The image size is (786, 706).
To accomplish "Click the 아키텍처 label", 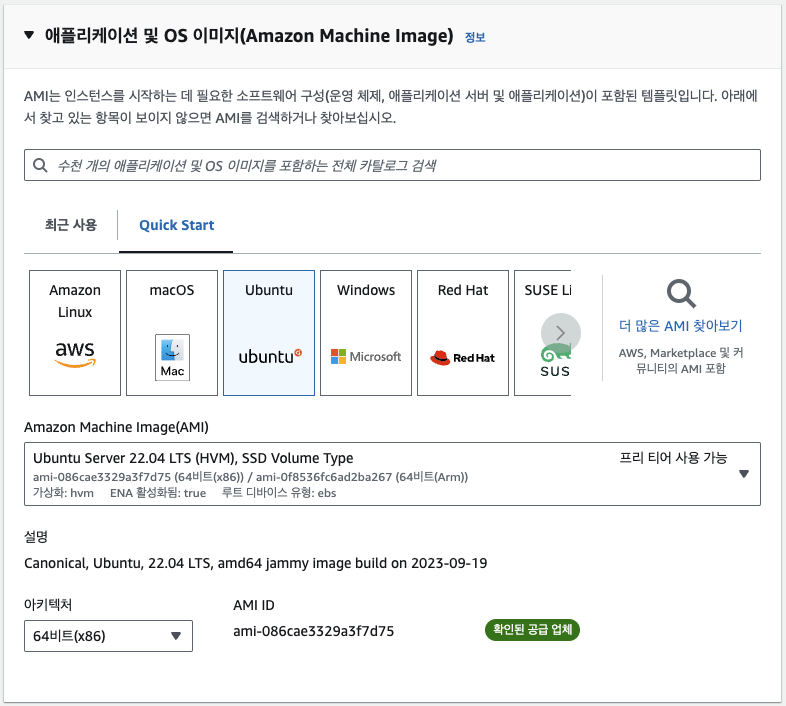I will (48, 605).
